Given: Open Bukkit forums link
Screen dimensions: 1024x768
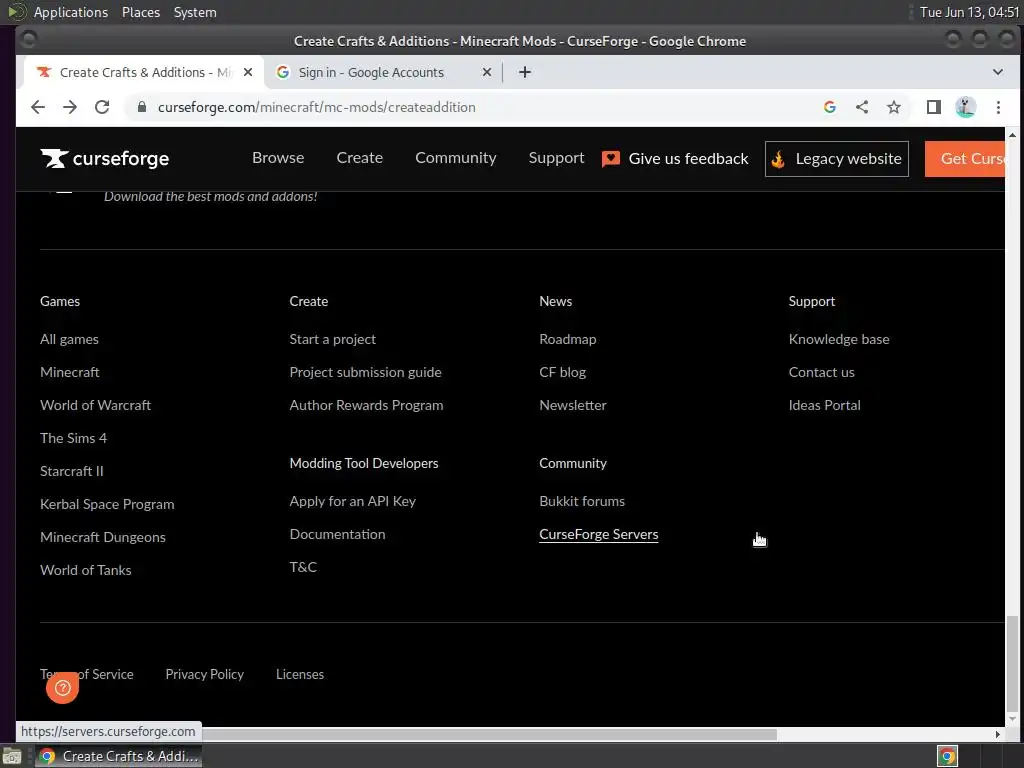Looking at the screenshot, I should [582, 502].
